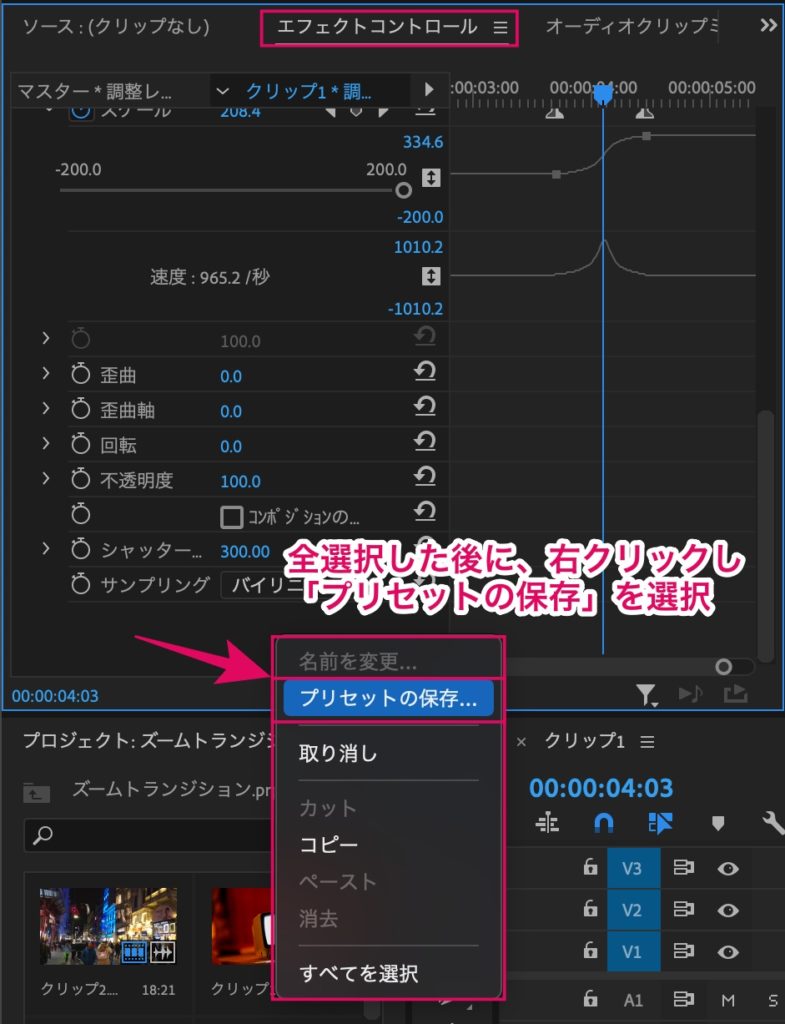This screenshot has height=1024, width=785.
Task: Reset the 歪曲 parameter
Action: pos(425,372)
